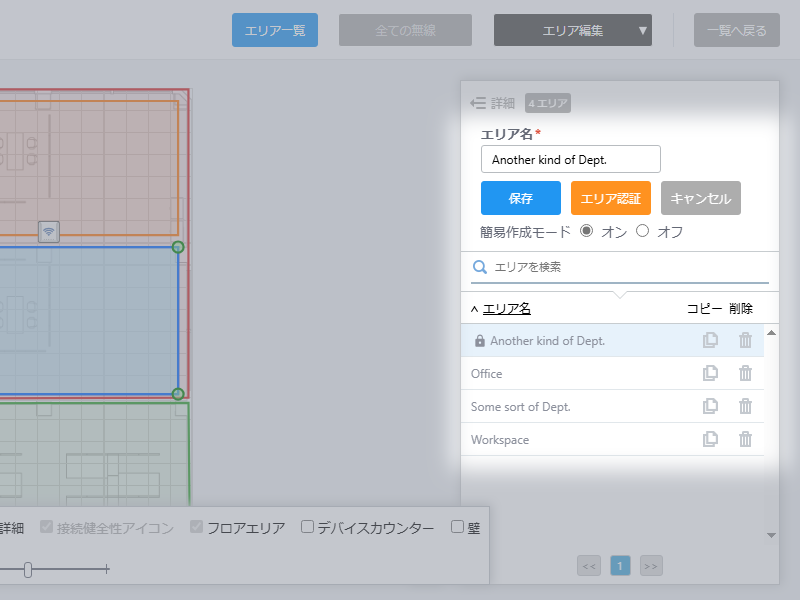The width and height of the screenshot is (800, 600).
Task: Open the エリア一覧 view
Action: click(275, 30)
